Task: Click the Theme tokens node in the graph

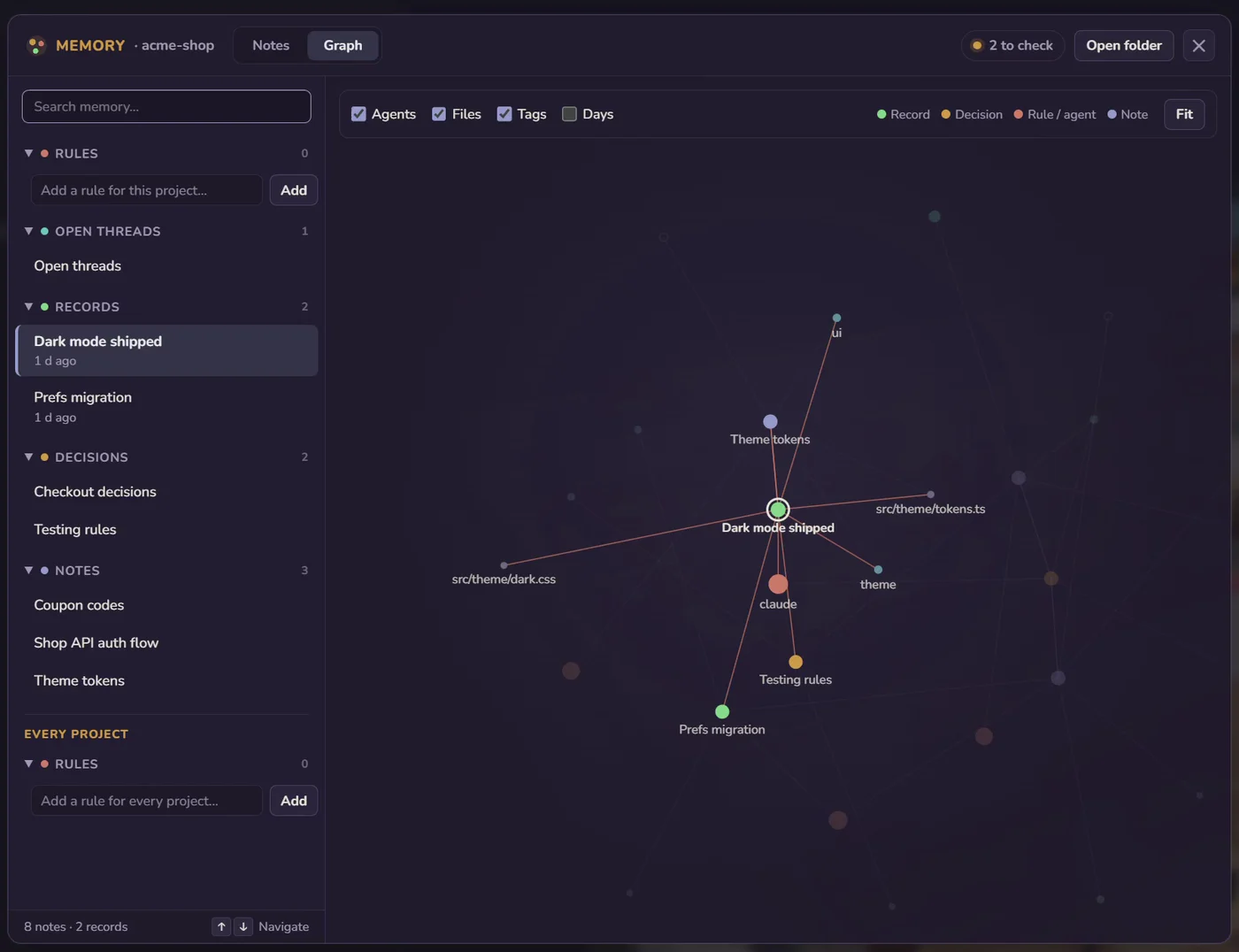Action: tap(770, 422)
